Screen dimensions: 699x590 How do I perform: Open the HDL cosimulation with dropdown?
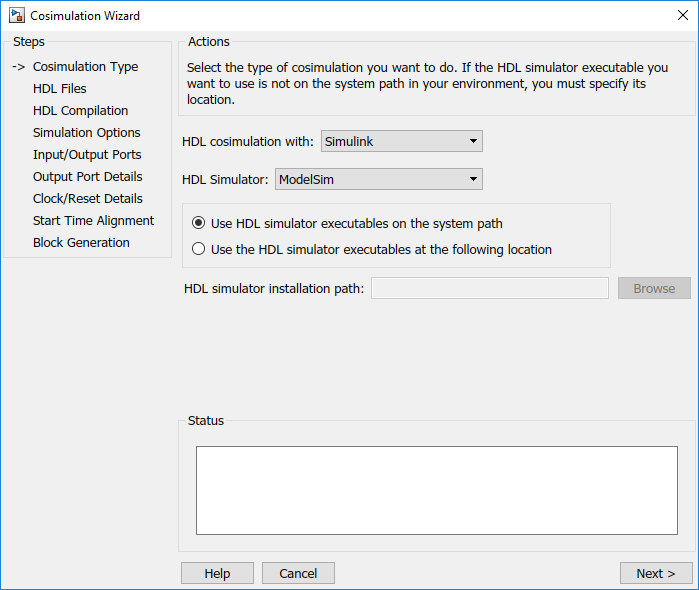point(401,141)
